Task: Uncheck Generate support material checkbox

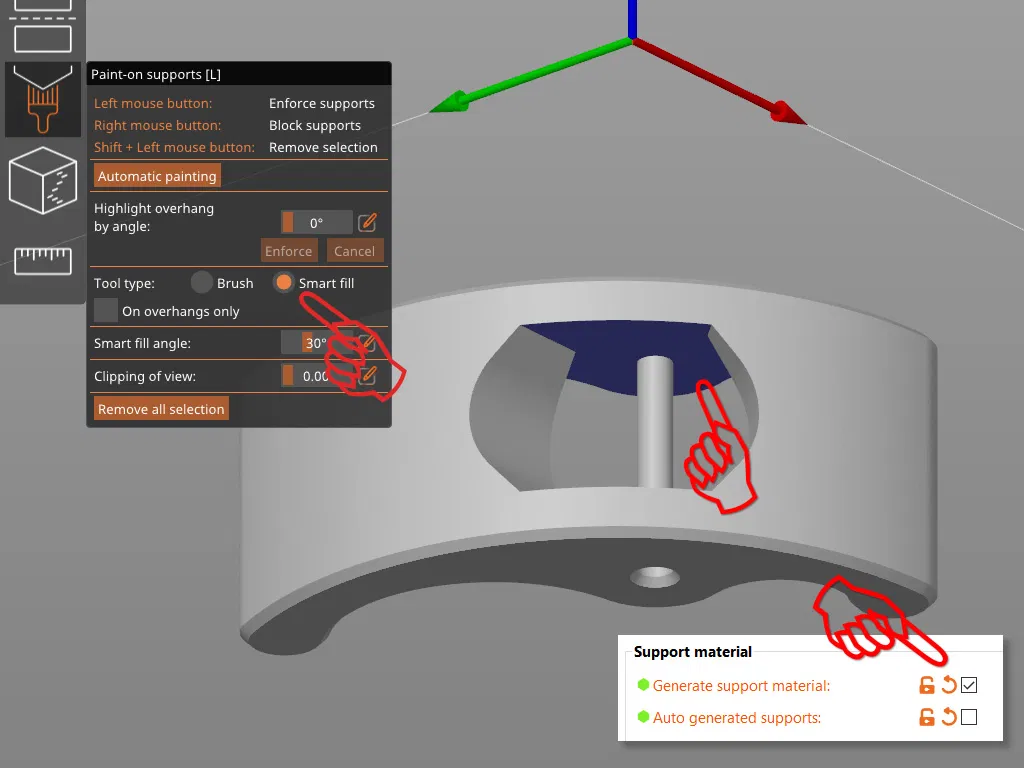Action: [x=969, y=685]
